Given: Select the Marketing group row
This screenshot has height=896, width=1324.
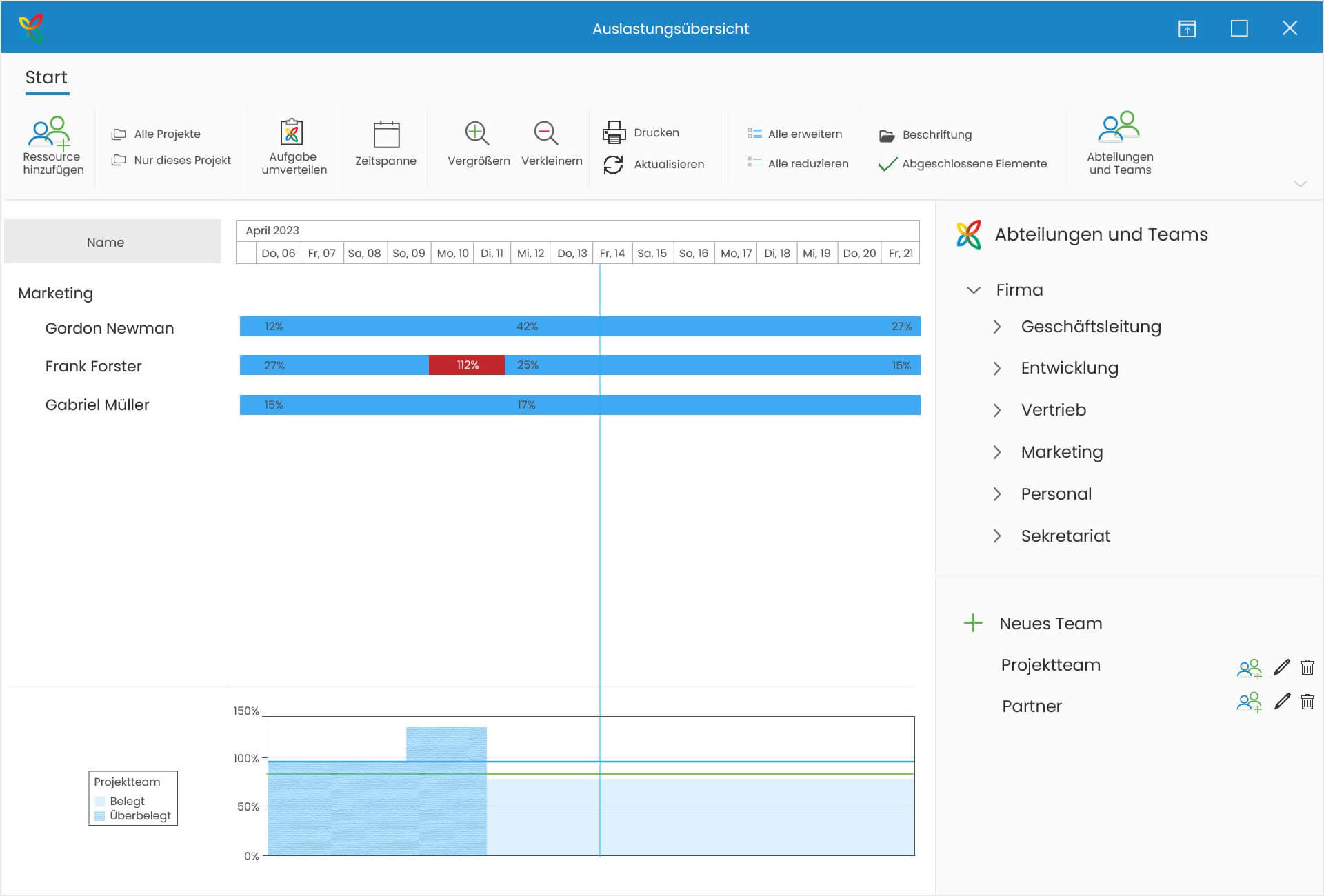Looking at the screenshot, I should point(55,294).
